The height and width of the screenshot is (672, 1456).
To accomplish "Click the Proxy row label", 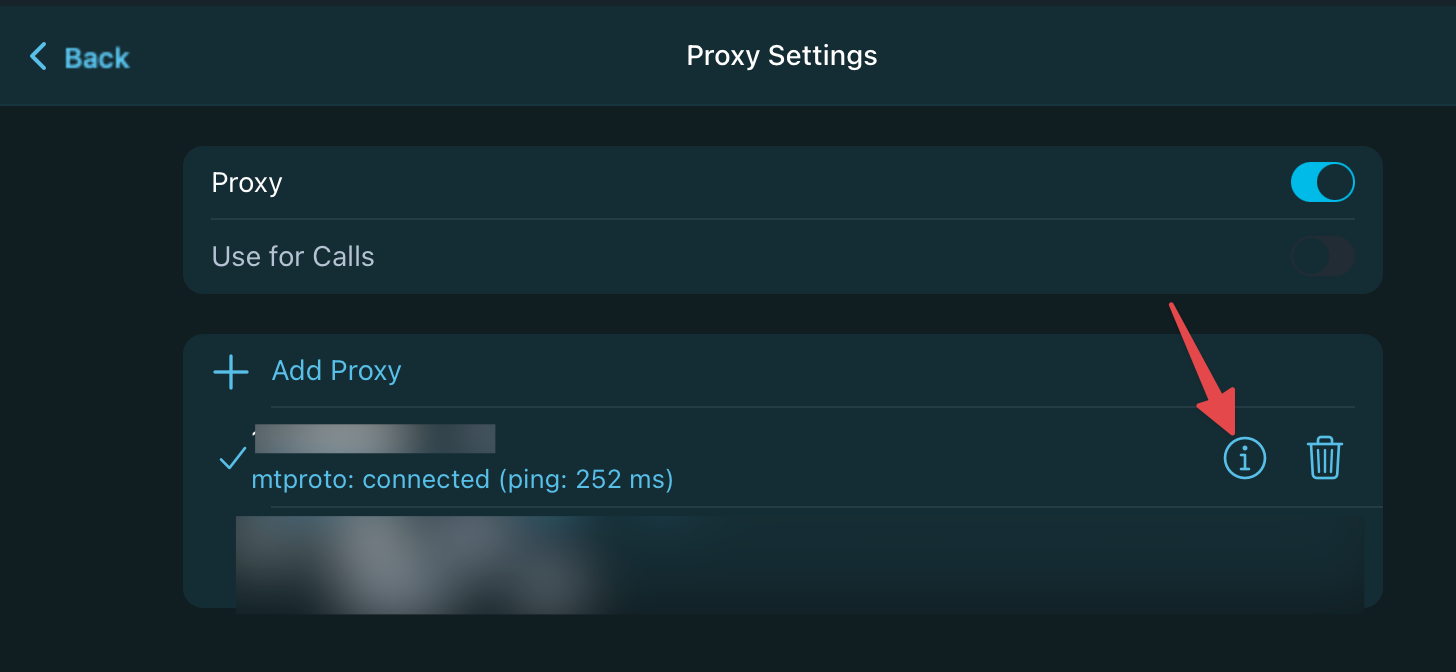I will point(247,183).
